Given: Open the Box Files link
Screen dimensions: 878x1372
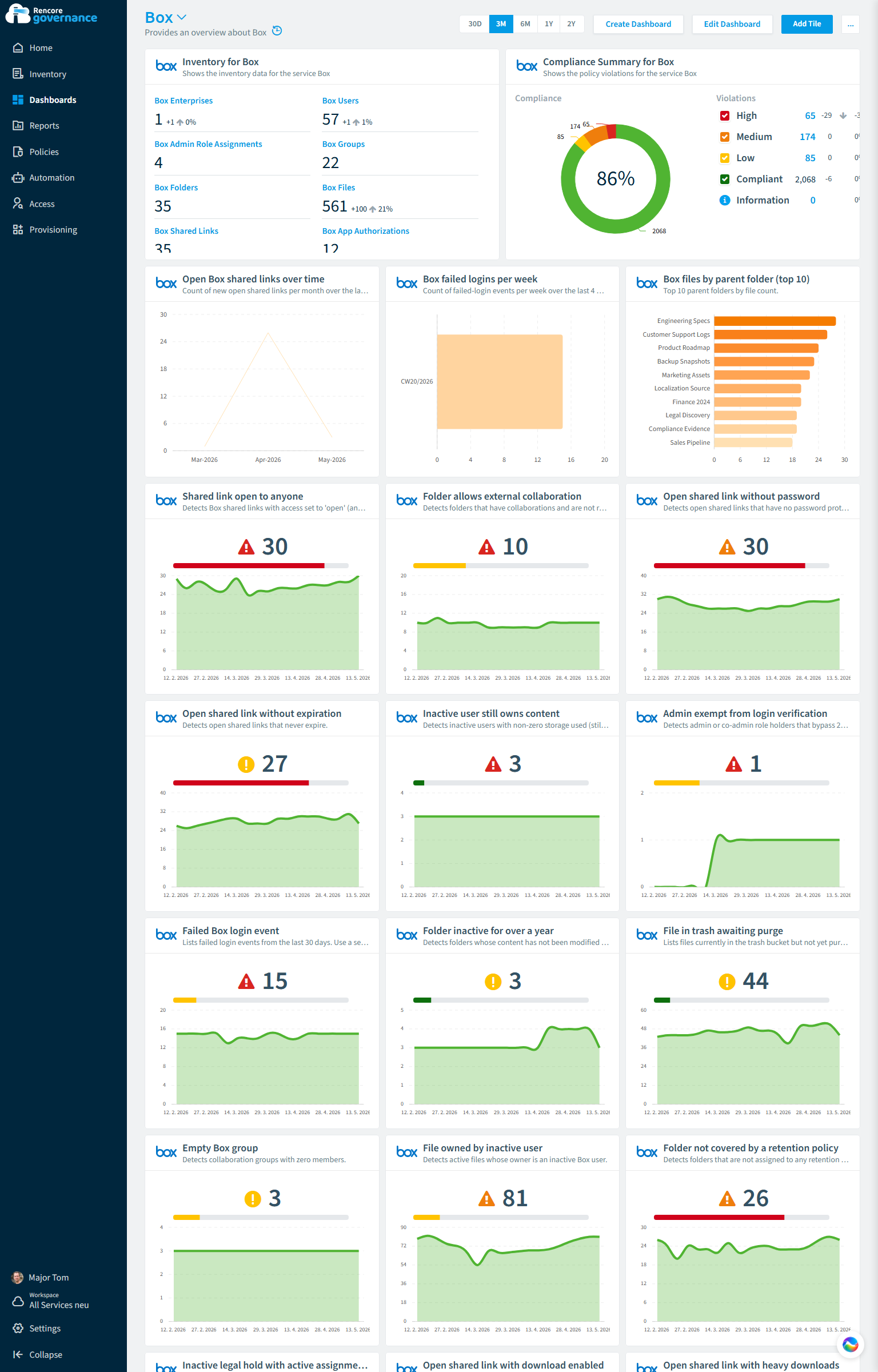Looking at the screenshot, I should coord(338,188).
